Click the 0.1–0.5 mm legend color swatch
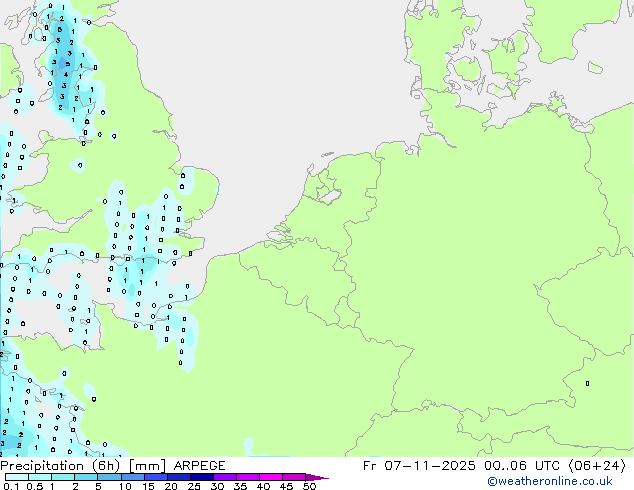The width and height of the screenshot is (634, 490). (17, 477)
